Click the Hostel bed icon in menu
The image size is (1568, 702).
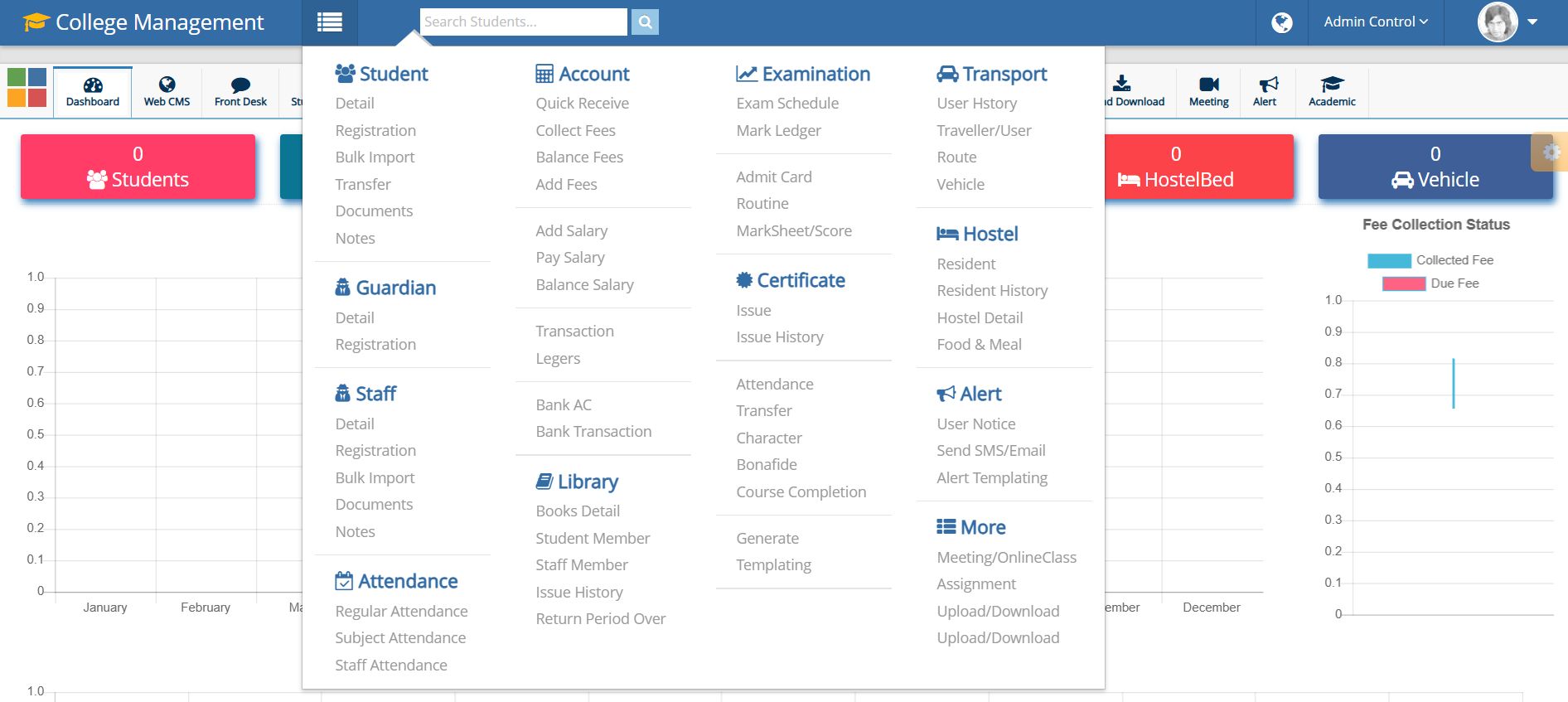(x=947, y=234)
